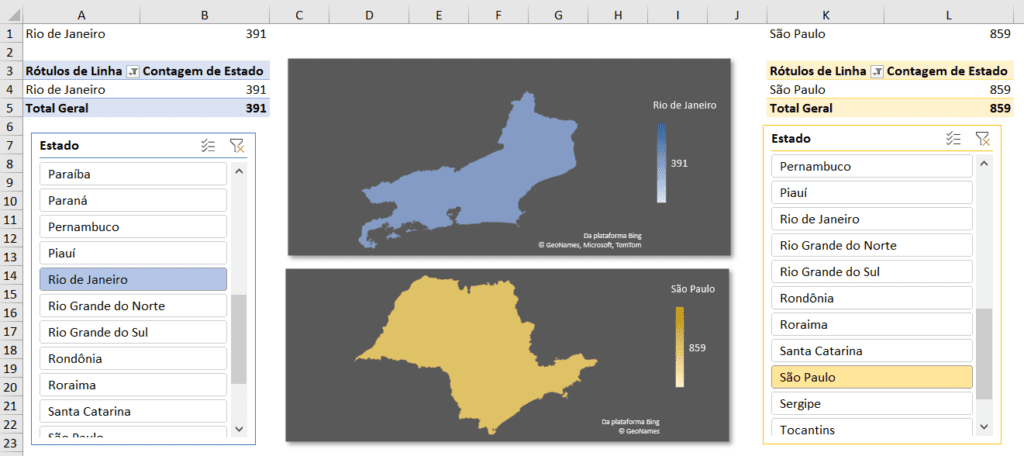The width and height of the screenshot is (1024, 456).
Task: Select Rio Grande do Norte in right slicer
Action: coord(872,245)
